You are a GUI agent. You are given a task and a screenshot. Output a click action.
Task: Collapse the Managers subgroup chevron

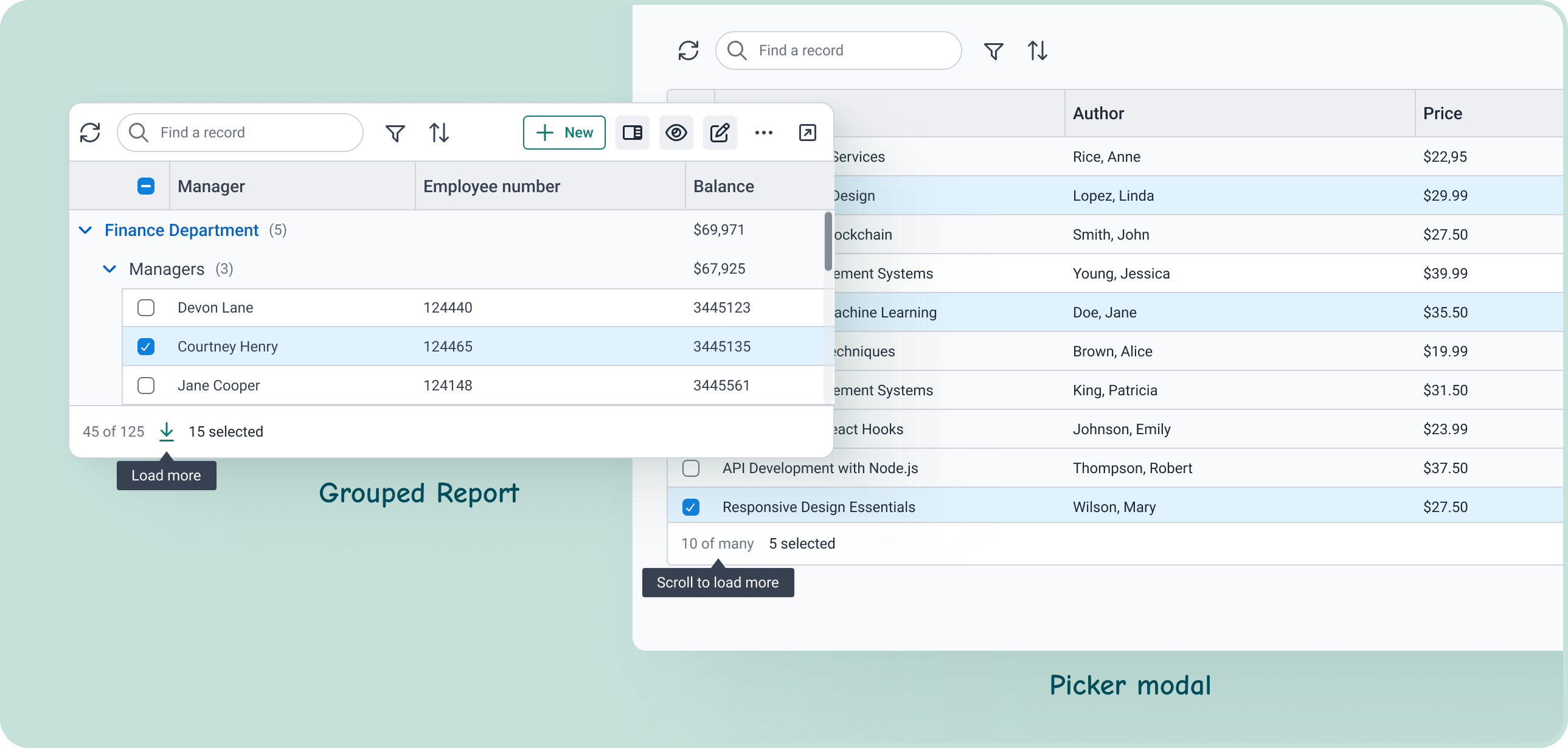(x=109, y=269)
